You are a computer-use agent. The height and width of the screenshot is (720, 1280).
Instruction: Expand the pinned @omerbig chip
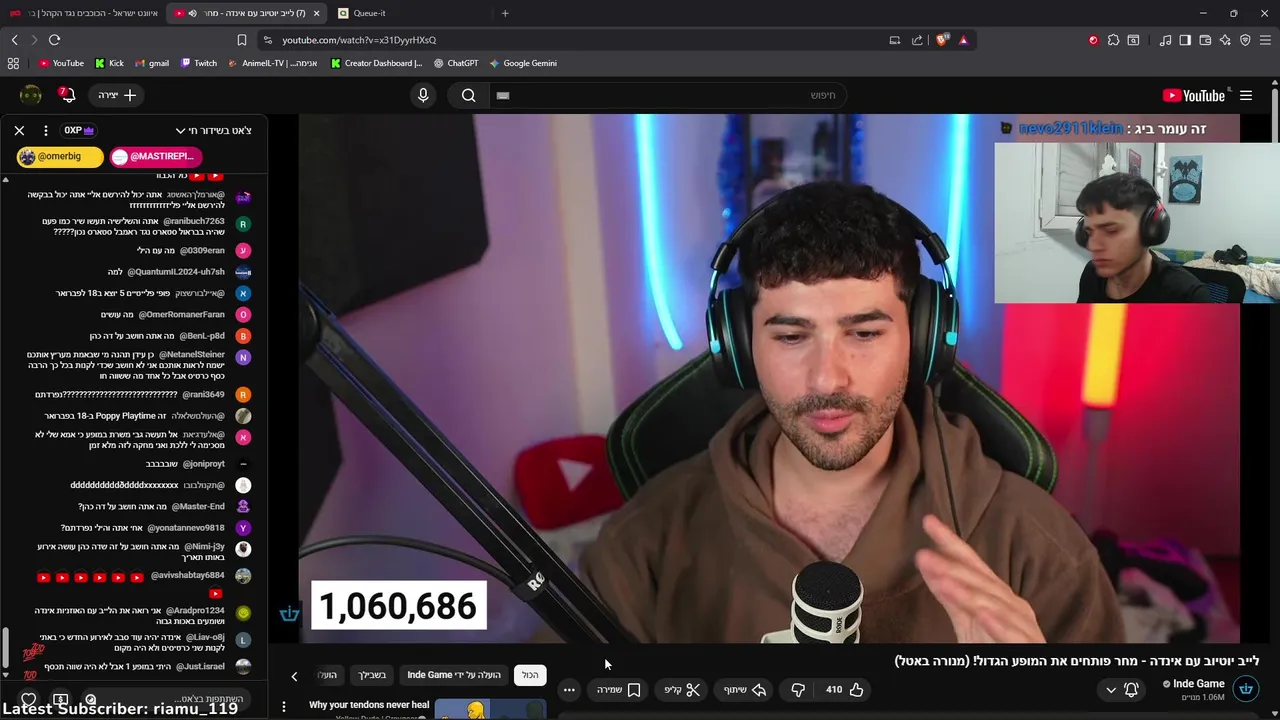click(x=60, y=156)
